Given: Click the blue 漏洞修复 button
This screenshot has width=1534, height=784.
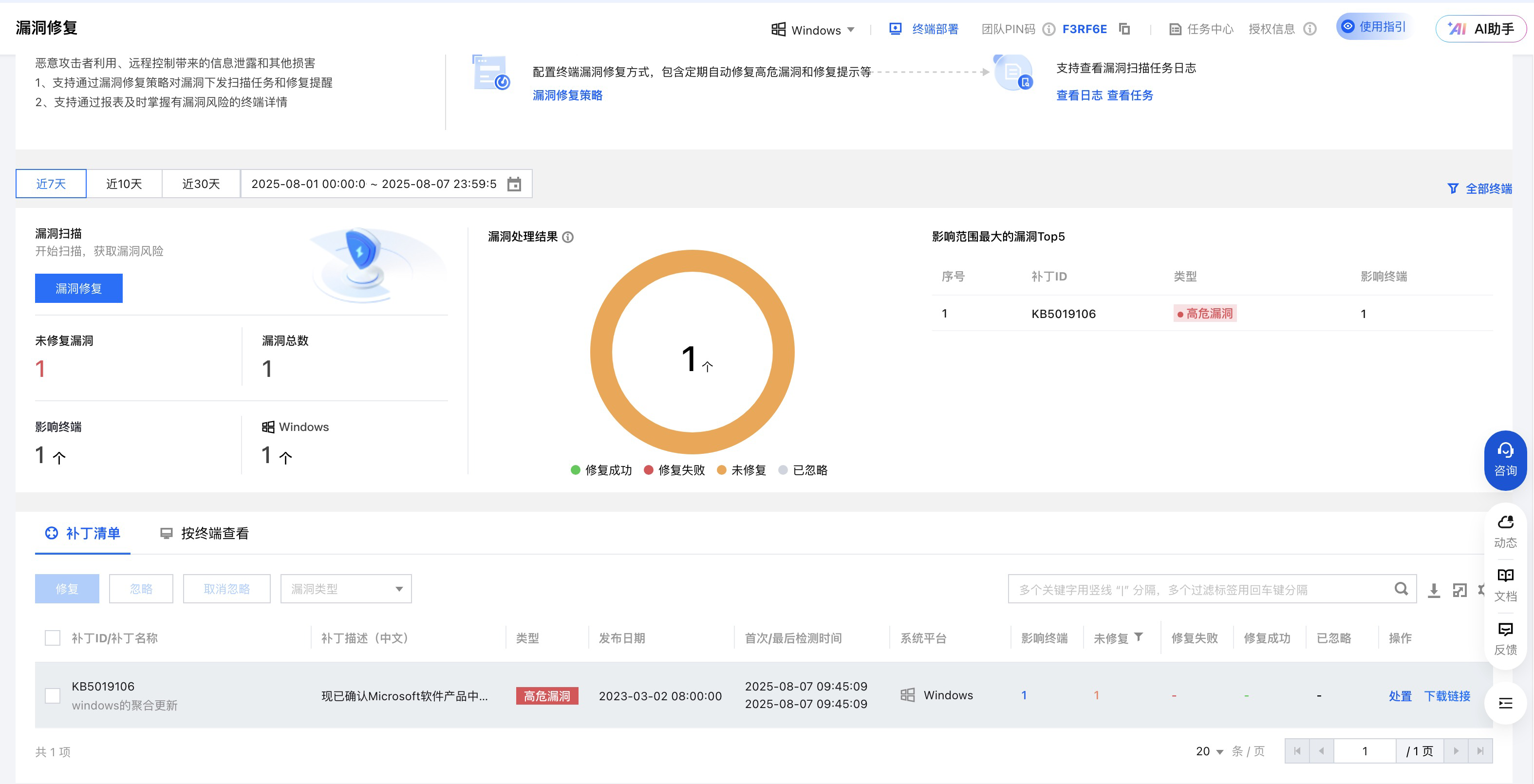Looking at the screenshot, I should point(78,288).
